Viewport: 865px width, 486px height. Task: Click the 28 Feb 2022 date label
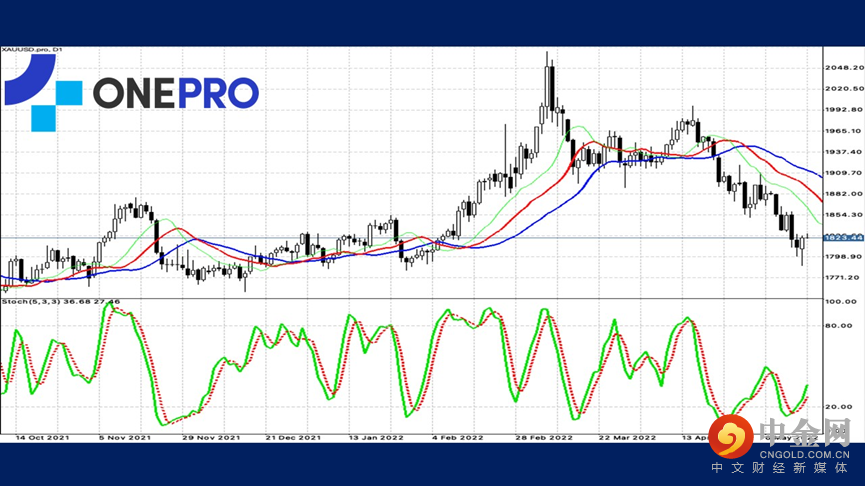pos(544,437)
